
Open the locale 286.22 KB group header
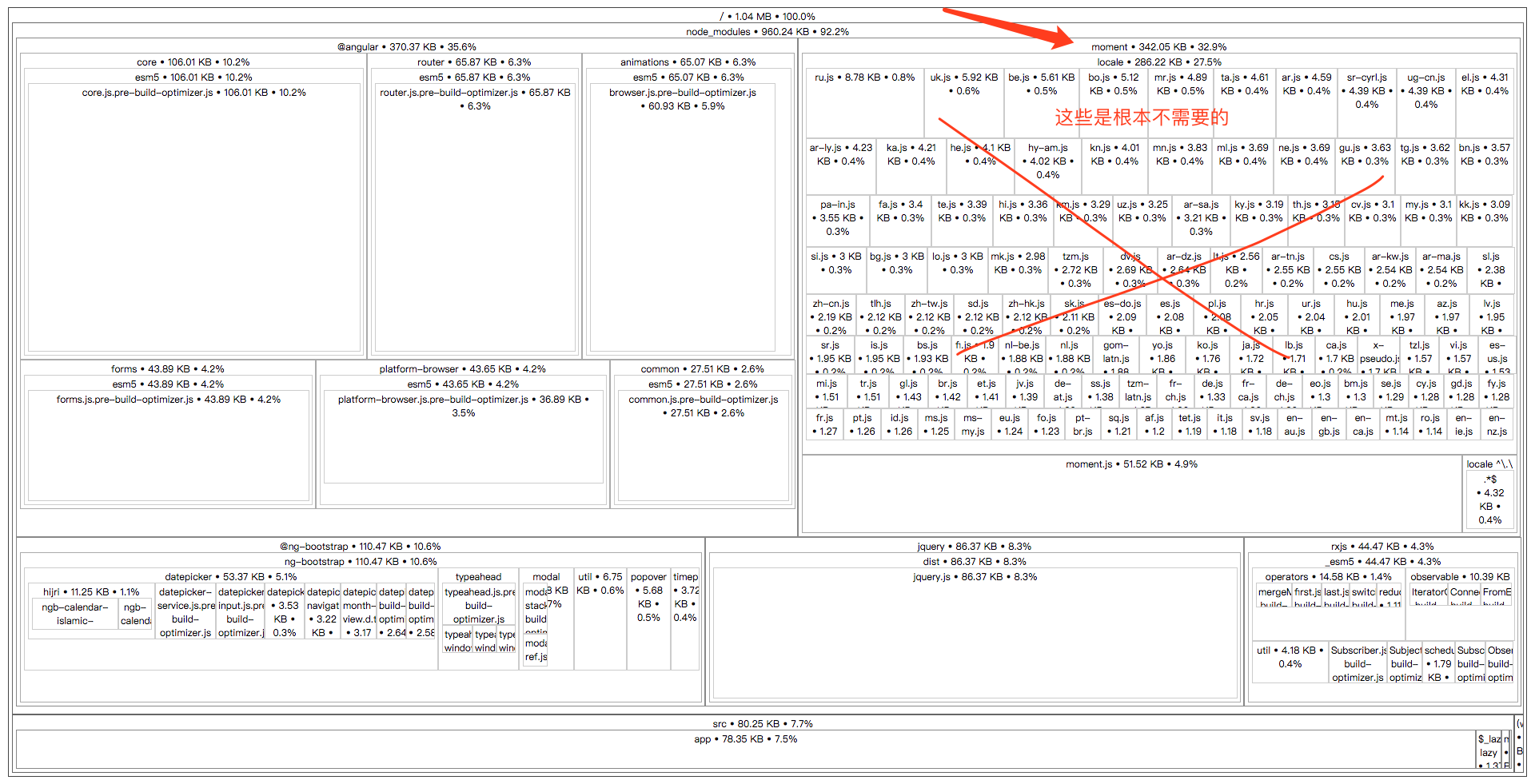pyautogui.click(x=1158, y=62)
